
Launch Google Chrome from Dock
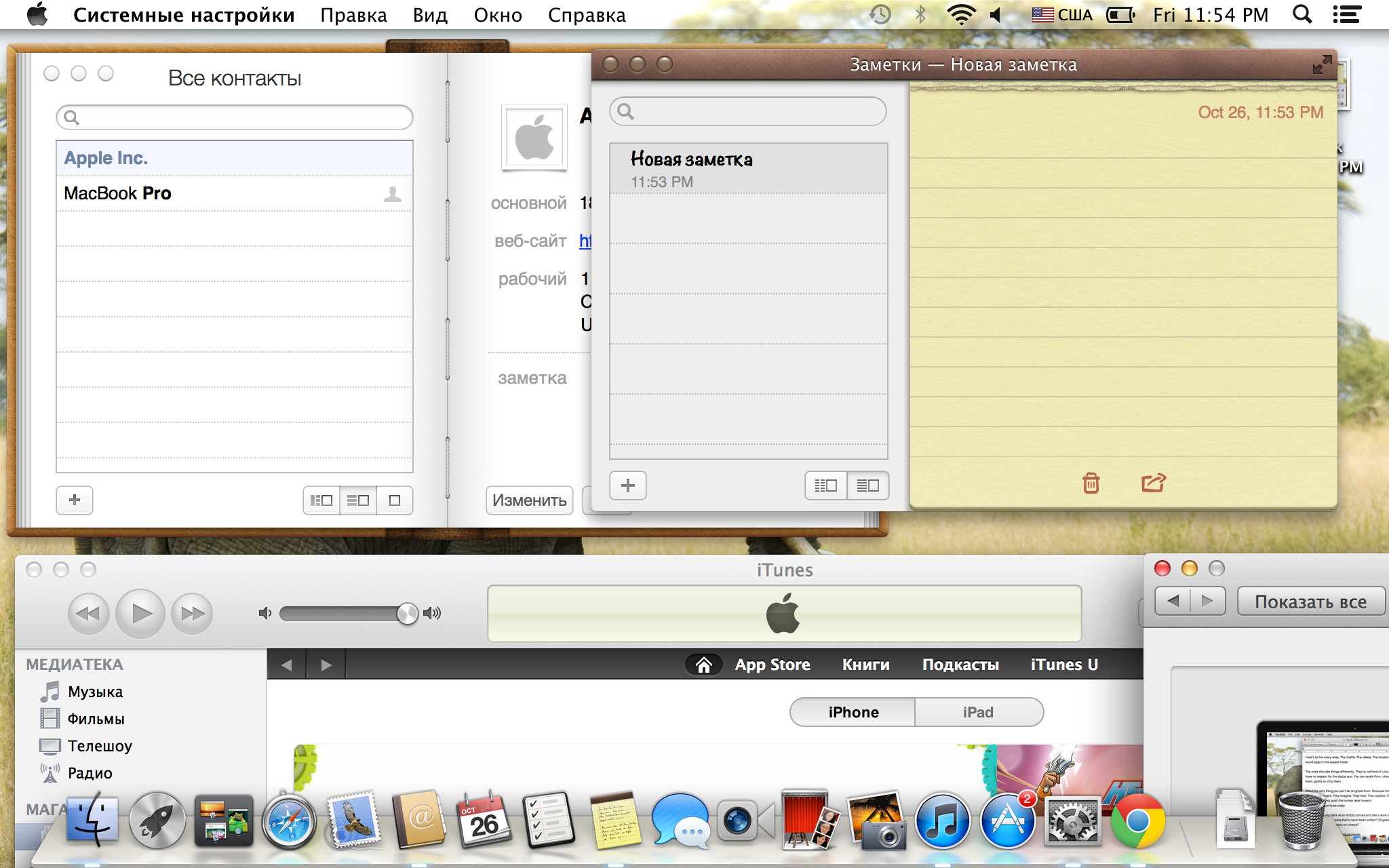point(1138,822)
